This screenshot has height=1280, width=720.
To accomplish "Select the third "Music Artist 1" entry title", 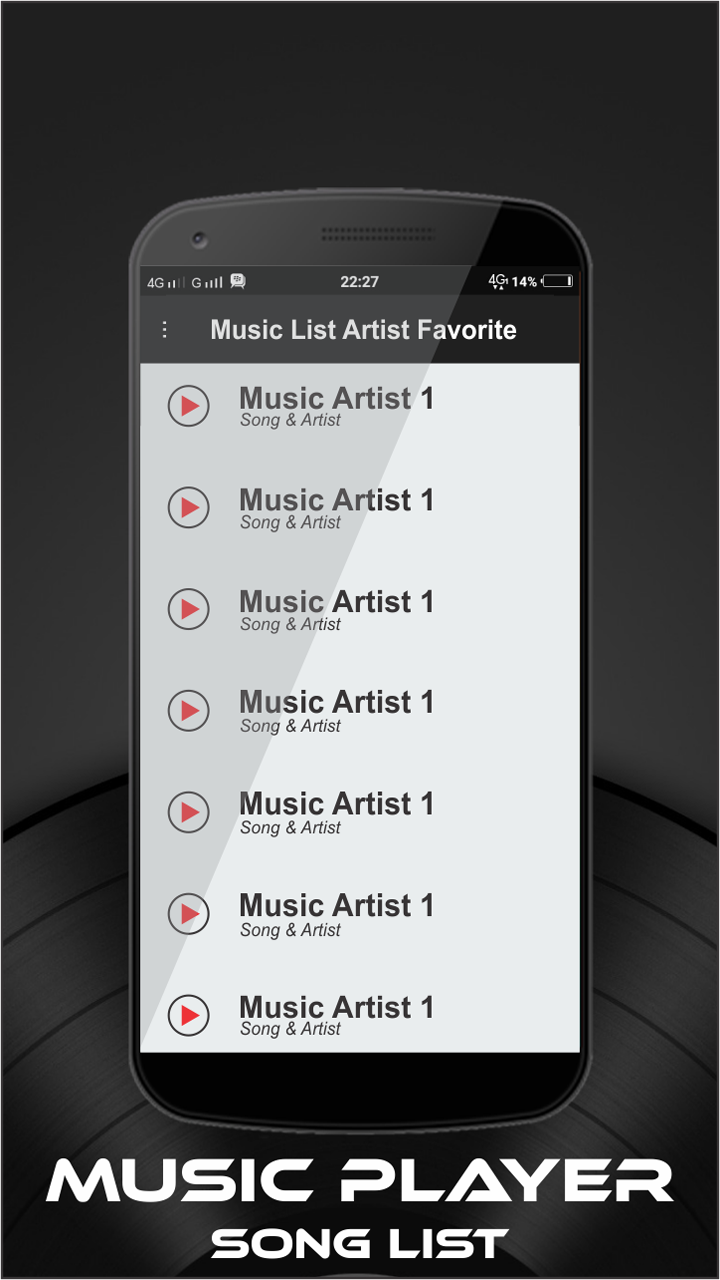I will coord(336,602).
